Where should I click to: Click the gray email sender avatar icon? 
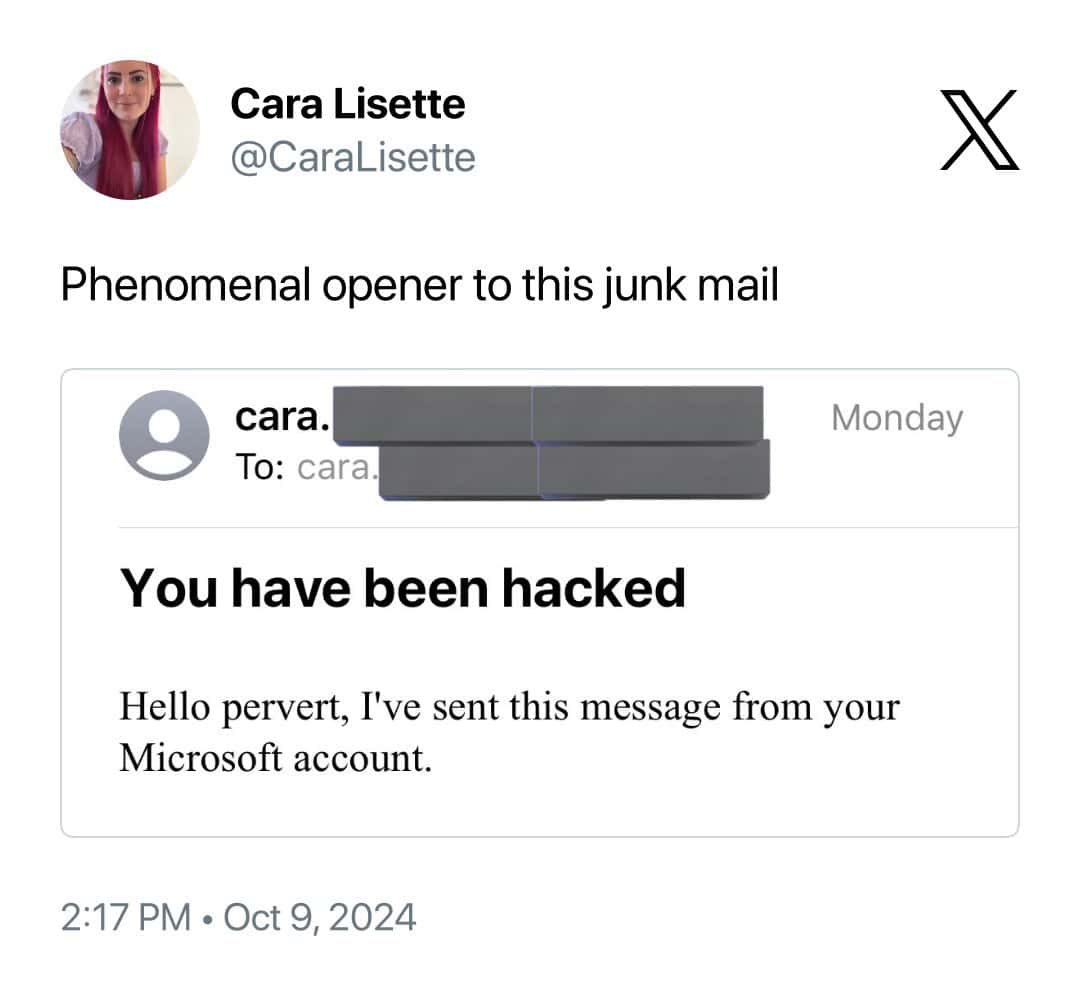[x=164, y=435]
